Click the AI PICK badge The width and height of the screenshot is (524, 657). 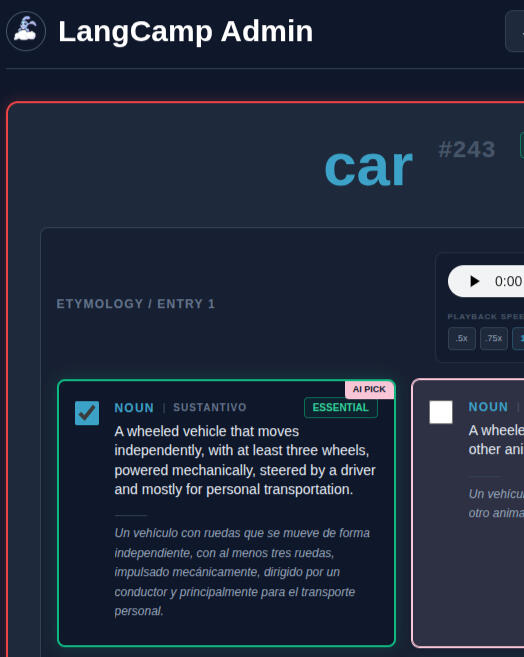[x=369, y=389]
